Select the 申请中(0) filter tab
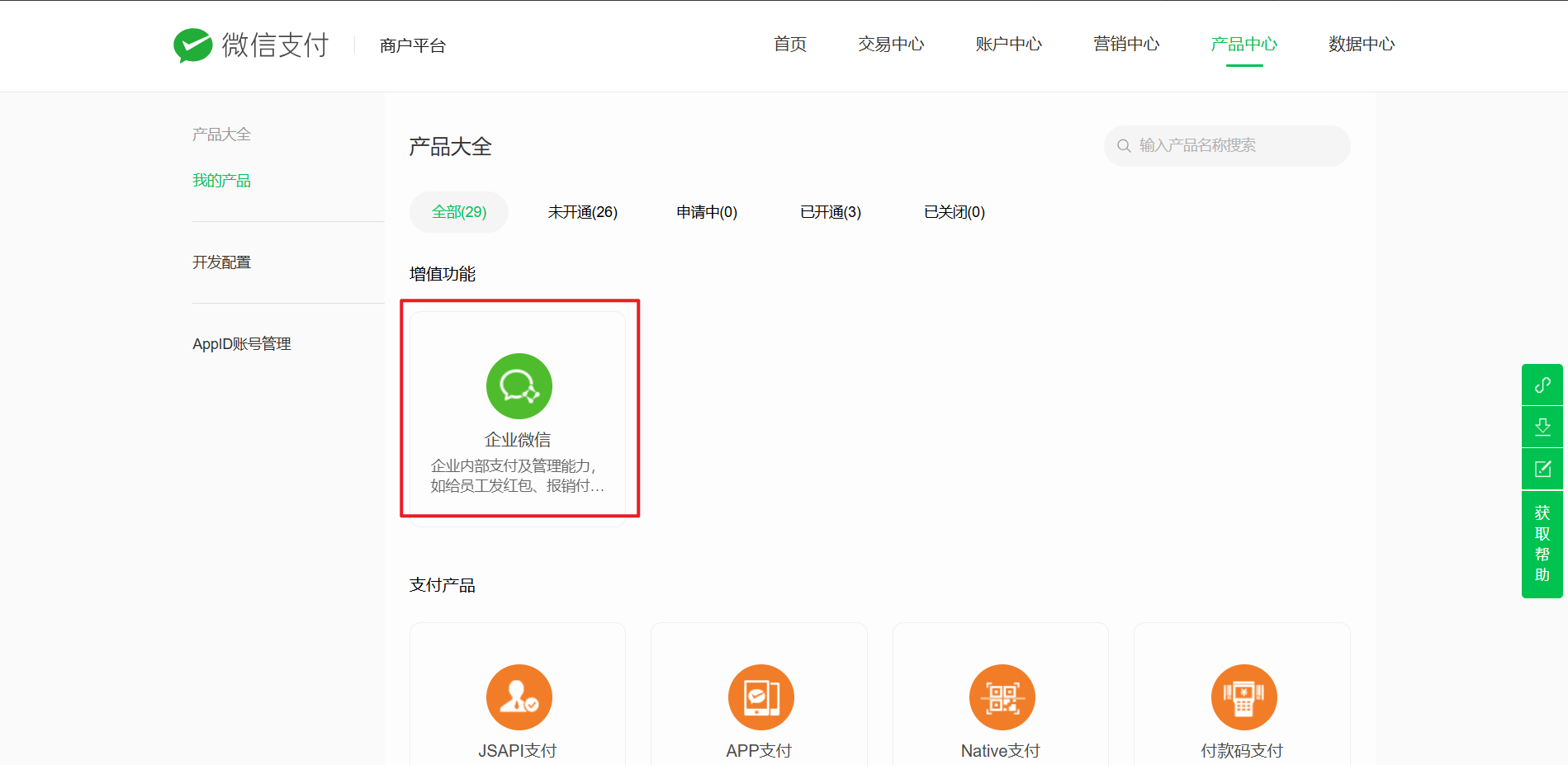The image size is (1568, 765). (707, 212)
